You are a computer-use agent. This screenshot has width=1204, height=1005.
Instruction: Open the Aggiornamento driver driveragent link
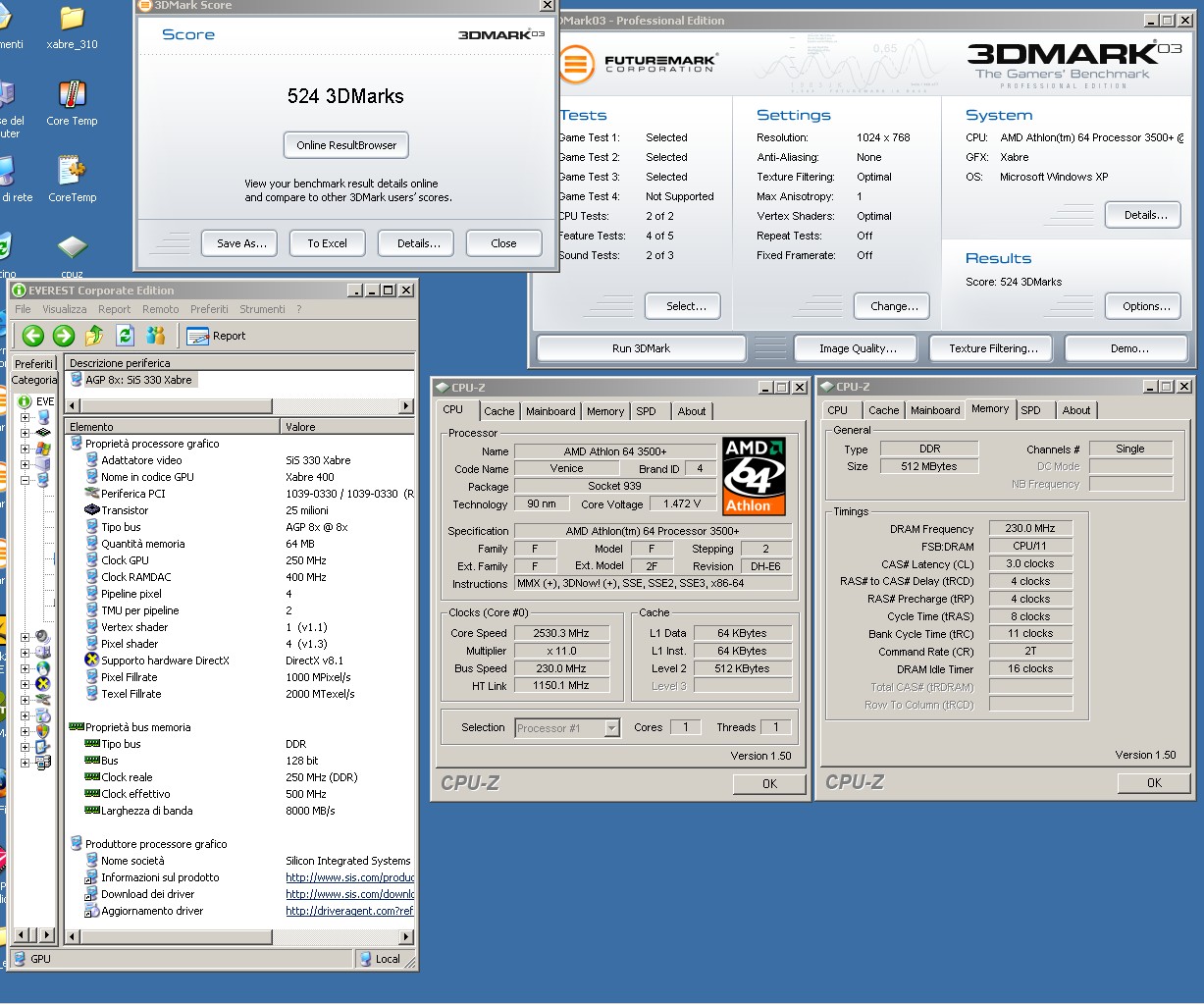349,911
